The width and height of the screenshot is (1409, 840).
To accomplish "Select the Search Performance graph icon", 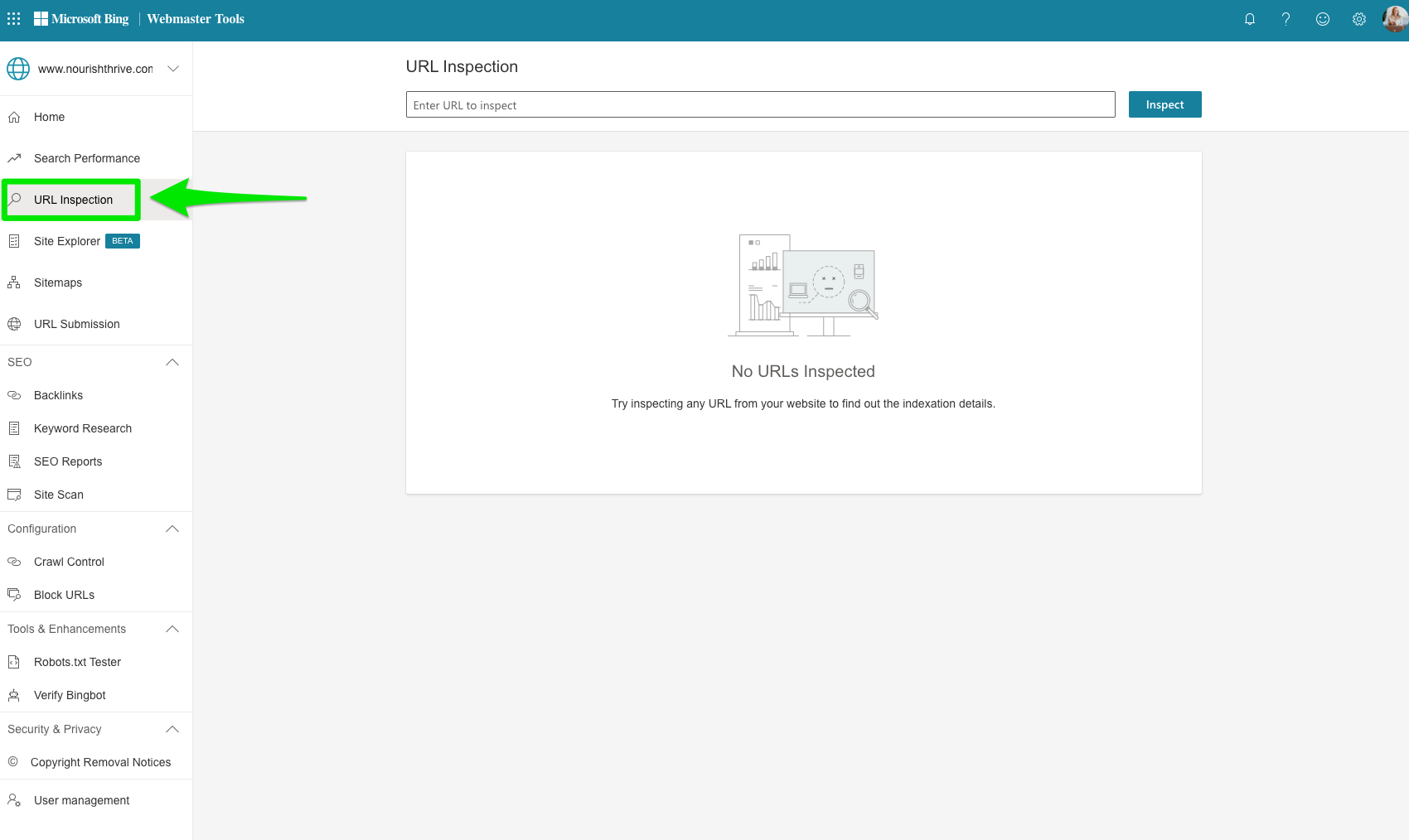I will tap(14, 157).
